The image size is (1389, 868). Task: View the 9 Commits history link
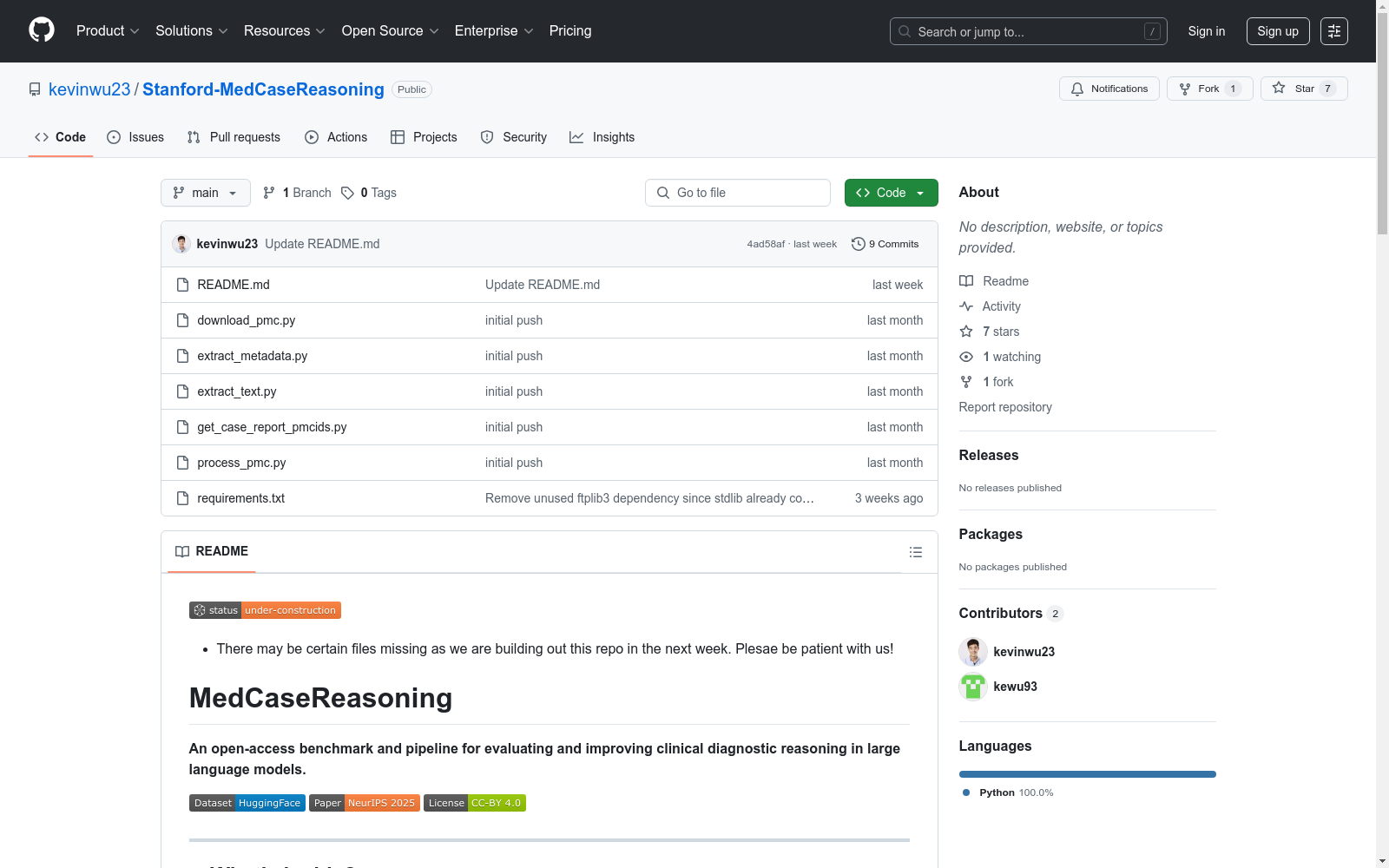pos(885,244)
